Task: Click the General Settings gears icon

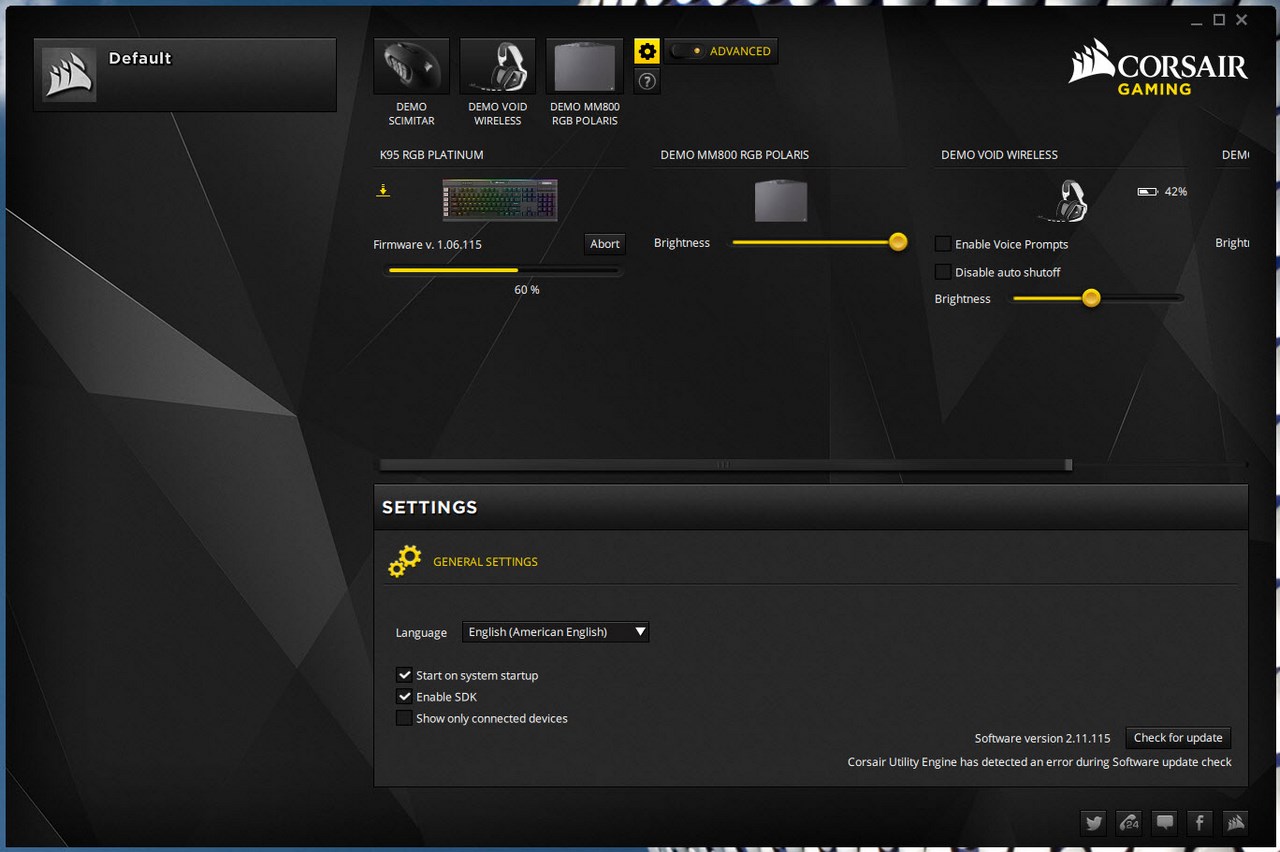Action: [405, 562]
